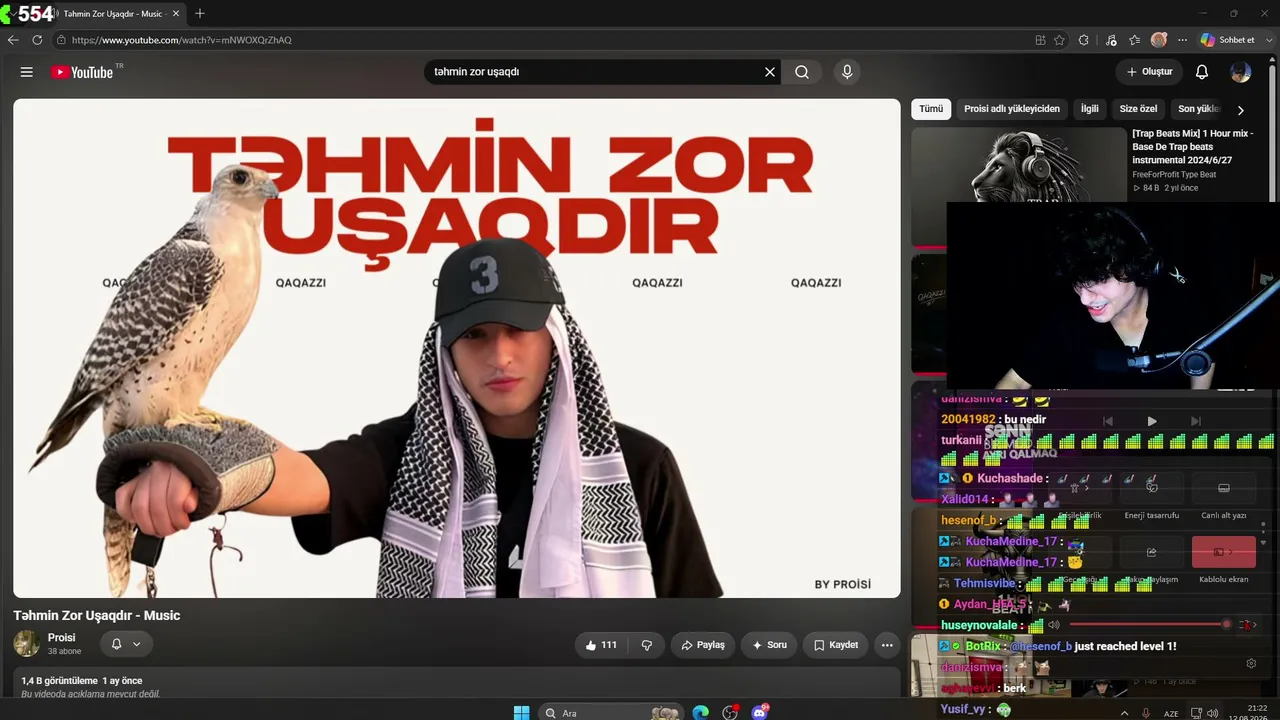Skip to next track in overlay panel
1280x720 pixels.
click(1196, 422)
